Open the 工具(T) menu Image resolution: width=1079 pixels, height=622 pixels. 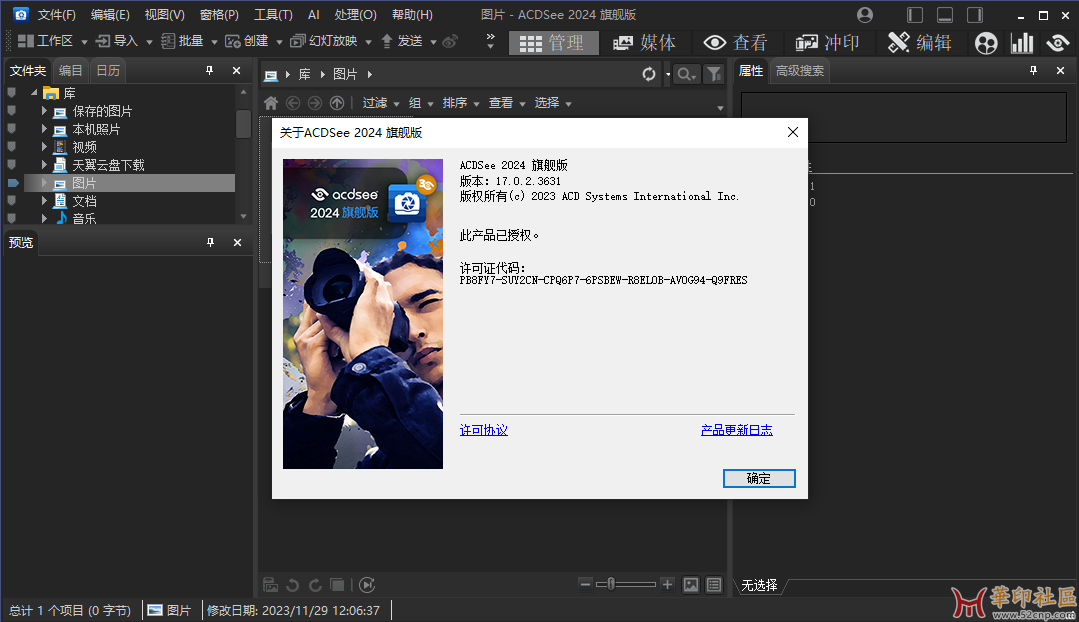point(273,14)
